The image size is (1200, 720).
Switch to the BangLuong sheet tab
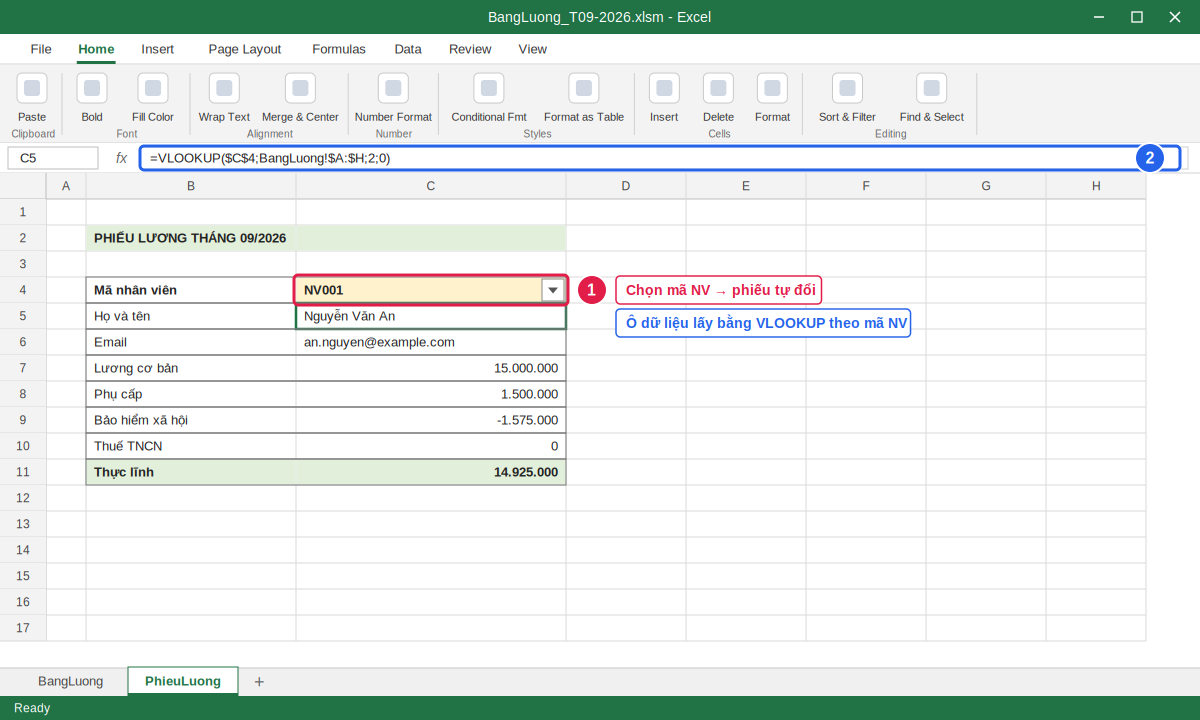pos(70,681)
